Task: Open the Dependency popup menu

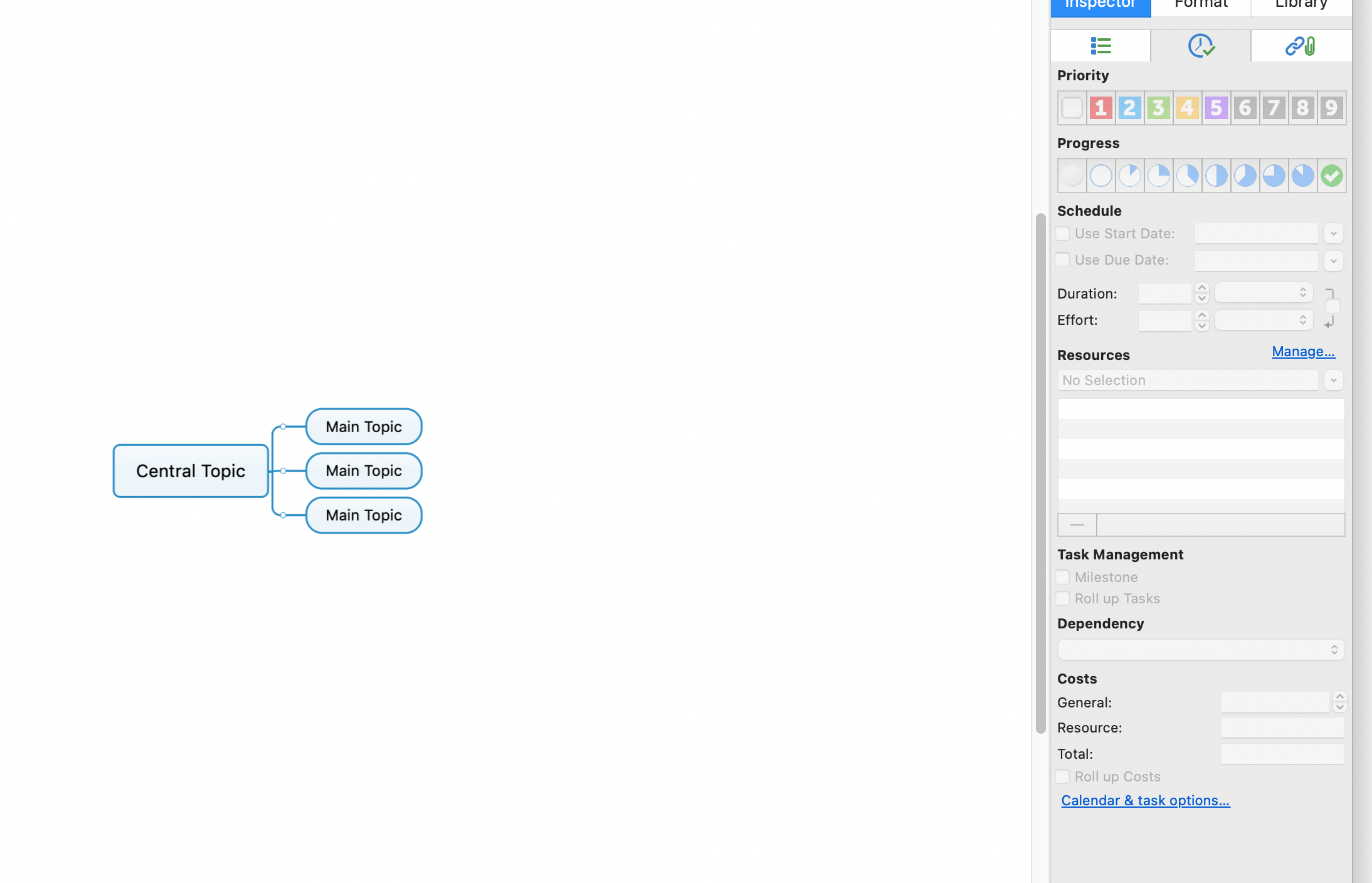Action: [1201, 650]
